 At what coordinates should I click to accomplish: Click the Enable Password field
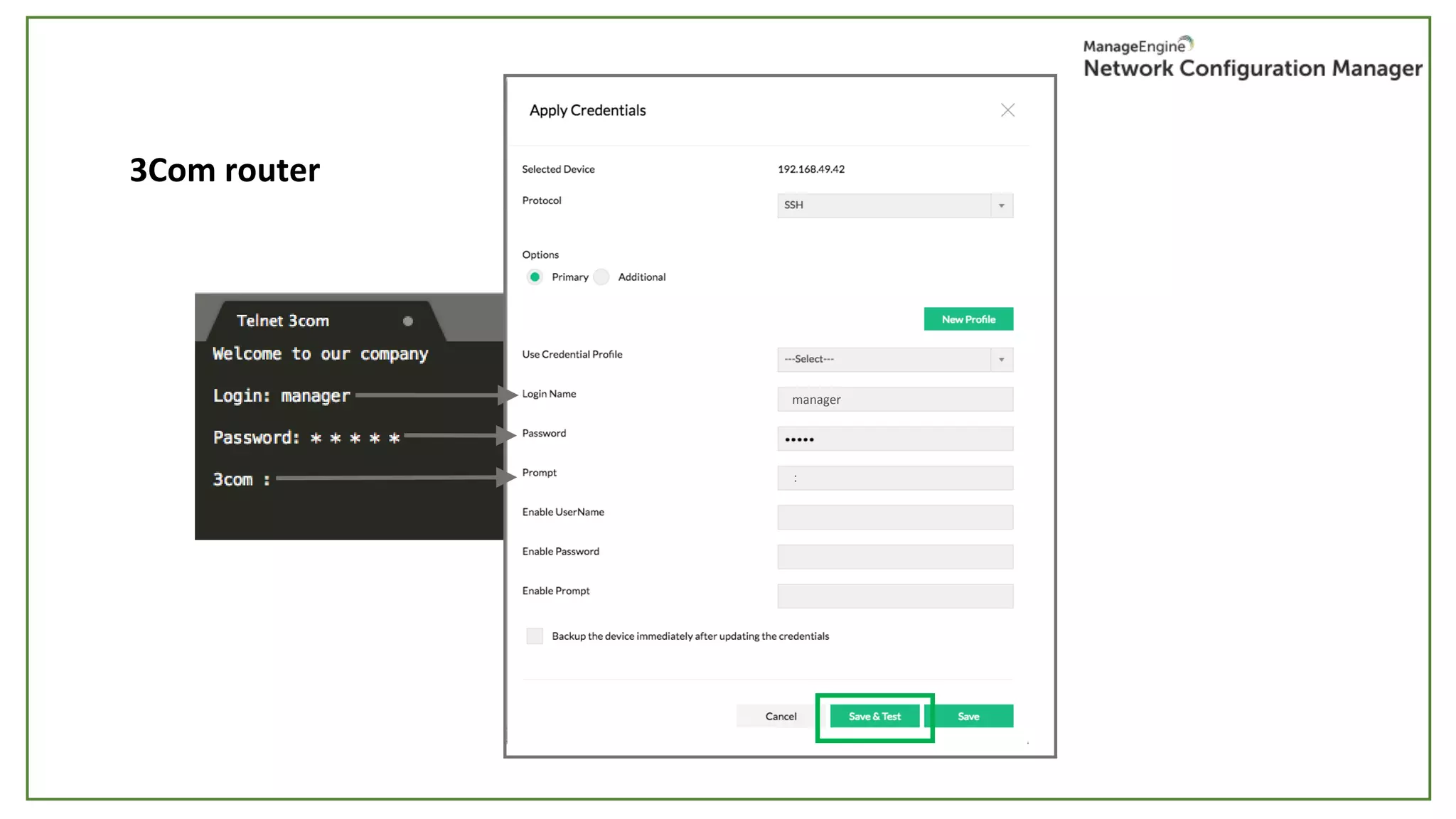(x=895, y=557)
